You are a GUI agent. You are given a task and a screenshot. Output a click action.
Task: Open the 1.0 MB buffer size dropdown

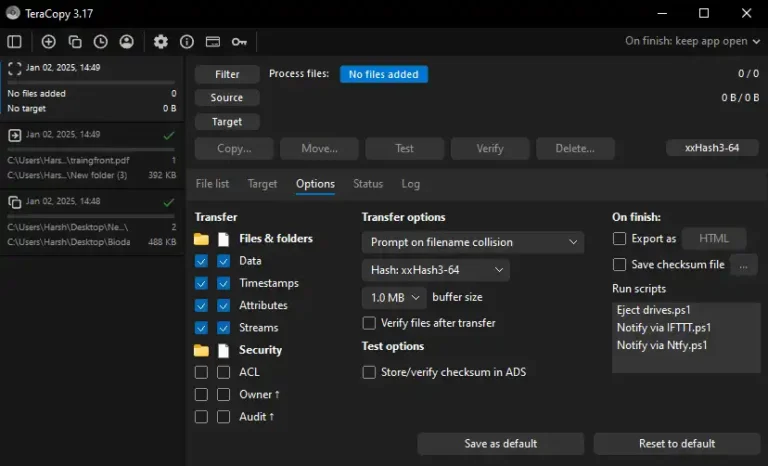coord(394,297)
